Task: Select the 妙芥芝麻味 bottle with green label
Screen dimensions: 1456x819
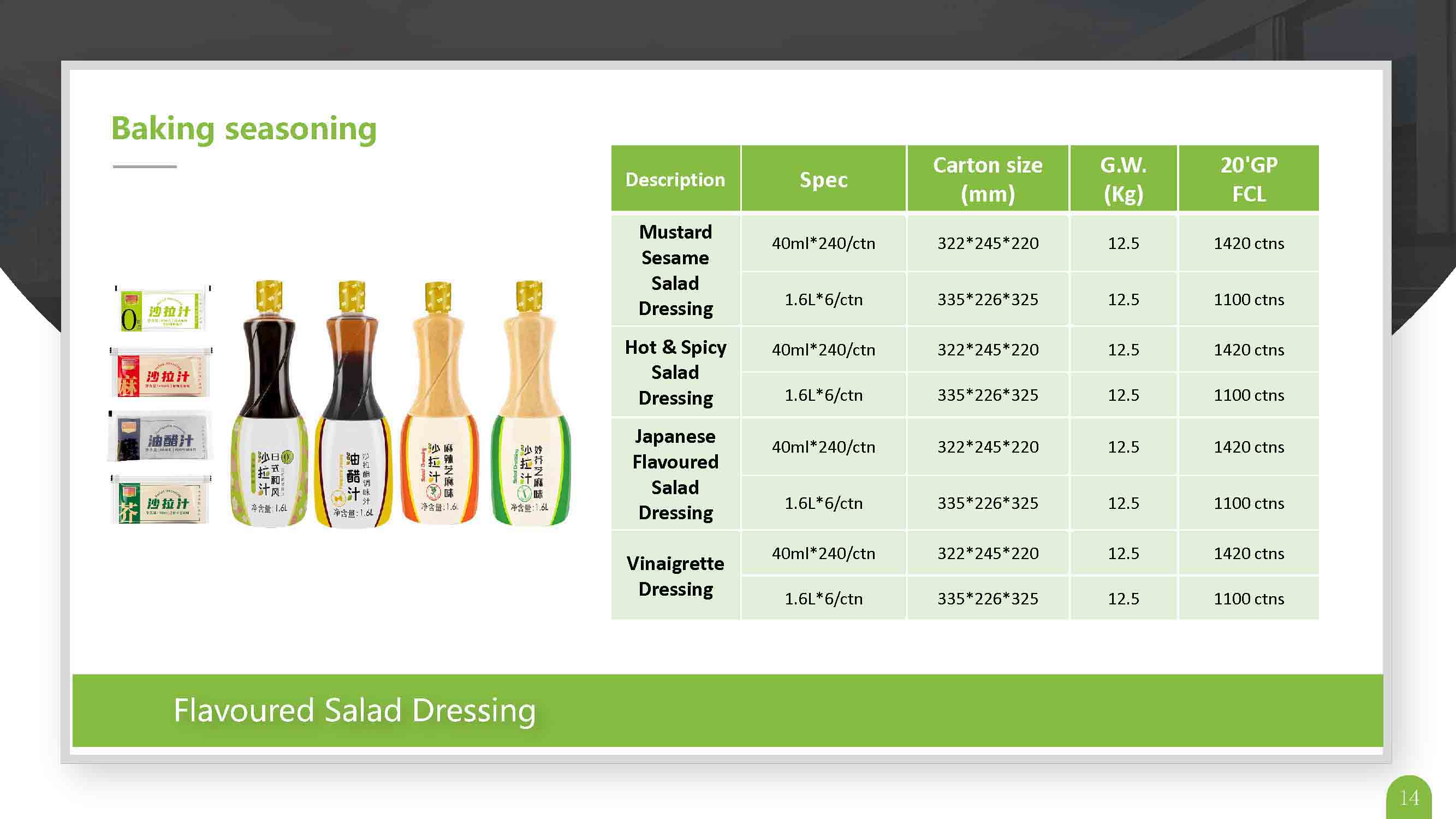Action: [530, 402]
